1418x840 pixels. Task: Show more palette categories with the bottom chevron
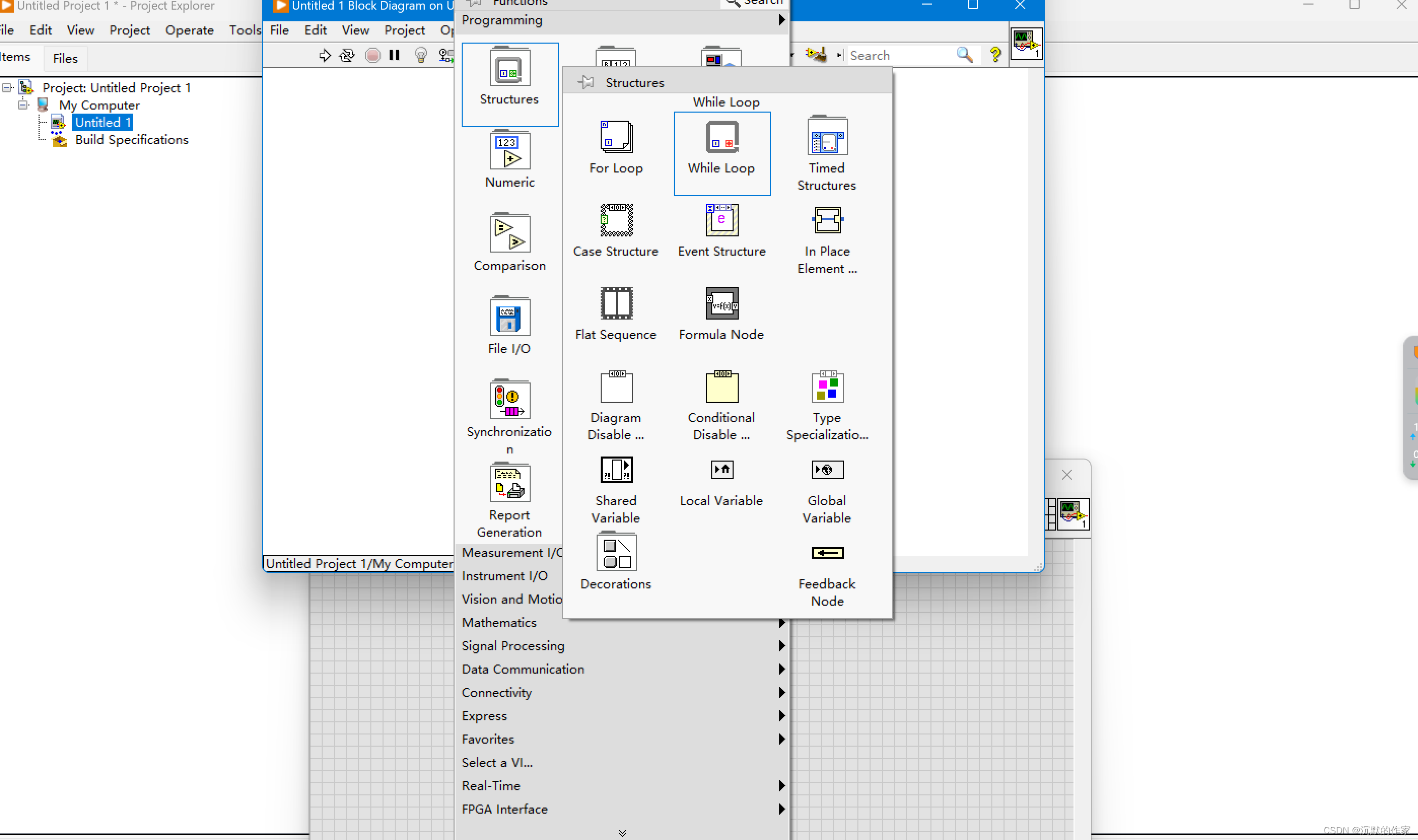[x=622, y=832]
